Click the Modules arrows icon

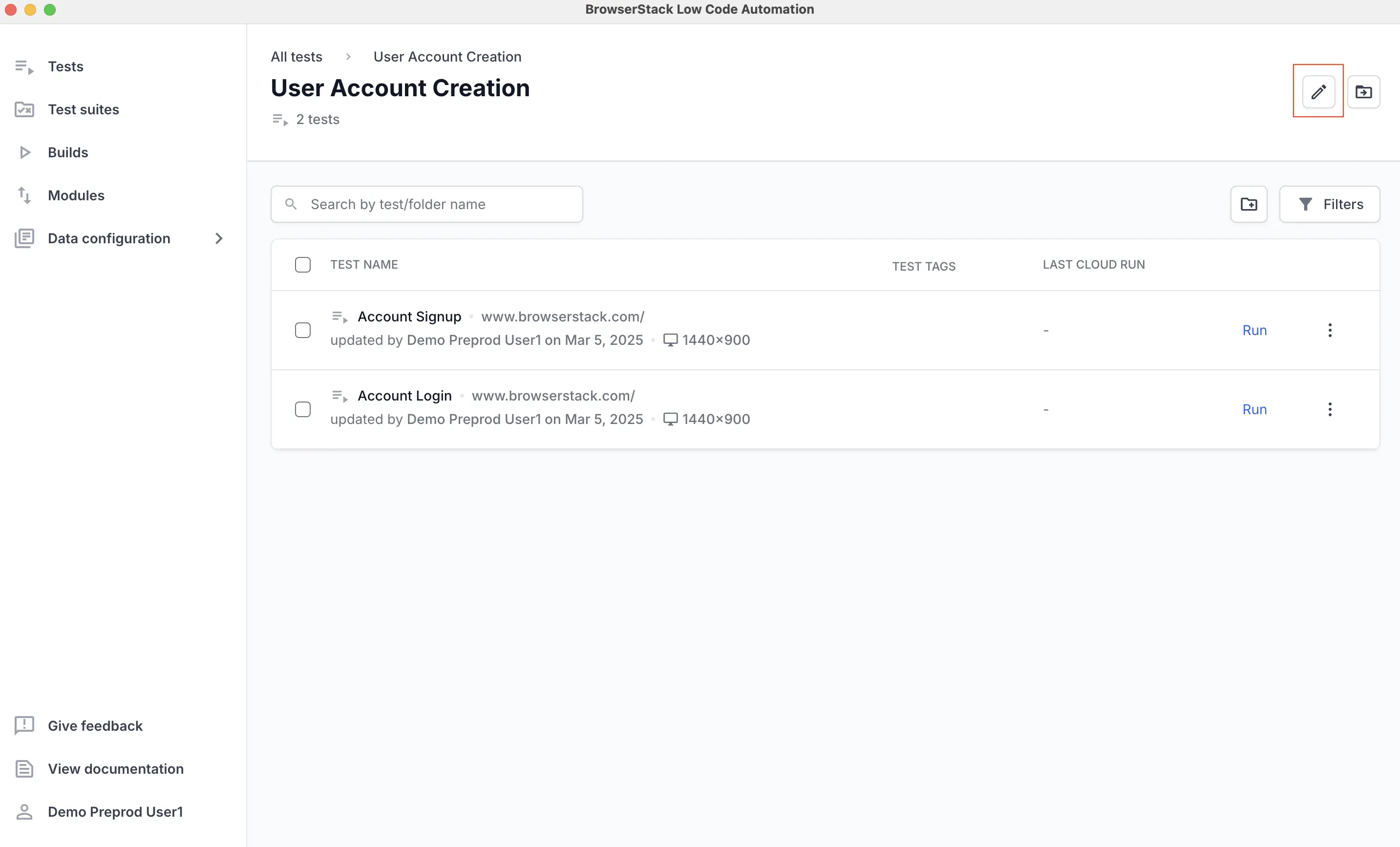(24, 195)
